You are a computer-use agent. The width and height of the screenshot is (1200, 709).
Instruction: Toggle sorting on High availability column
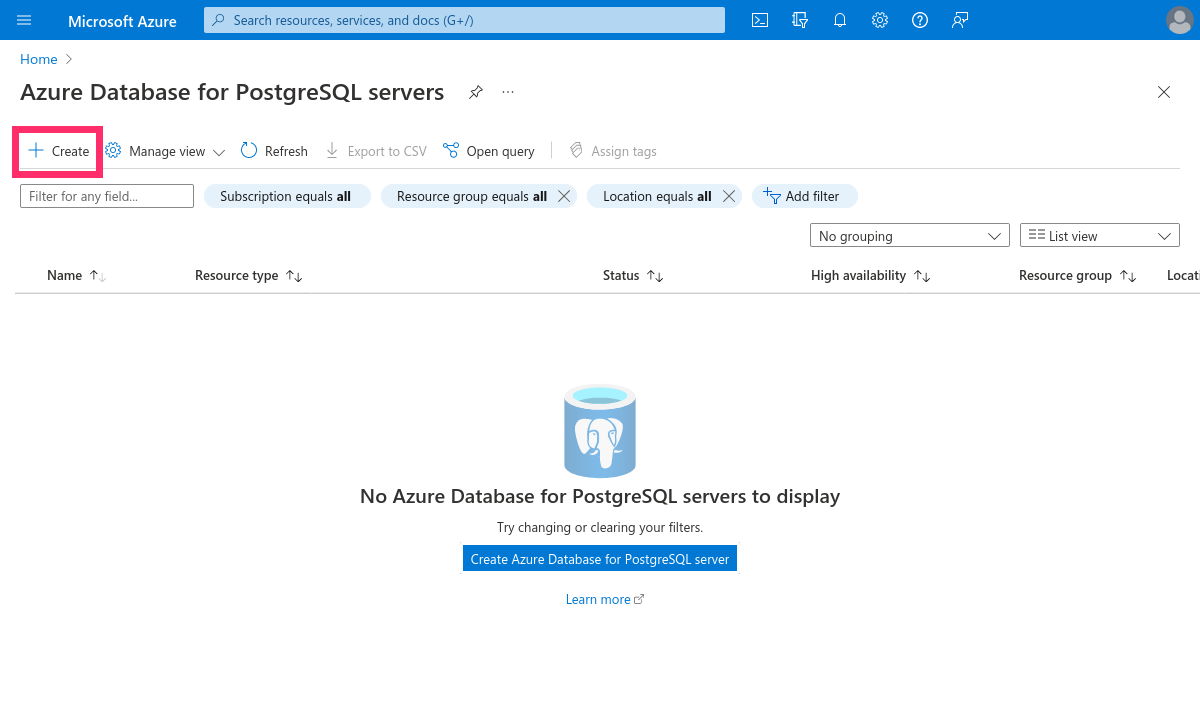coord(869,275)
